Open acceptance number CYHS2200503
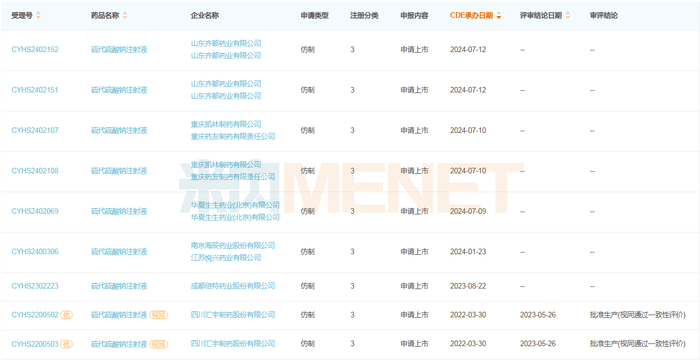Screen dimensions: 700x360 point(35,344)
